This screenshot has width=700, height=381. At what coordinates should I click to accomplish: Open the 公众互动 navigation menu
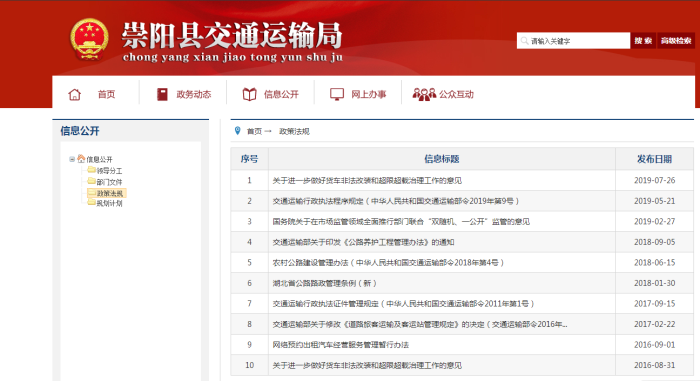456,94
